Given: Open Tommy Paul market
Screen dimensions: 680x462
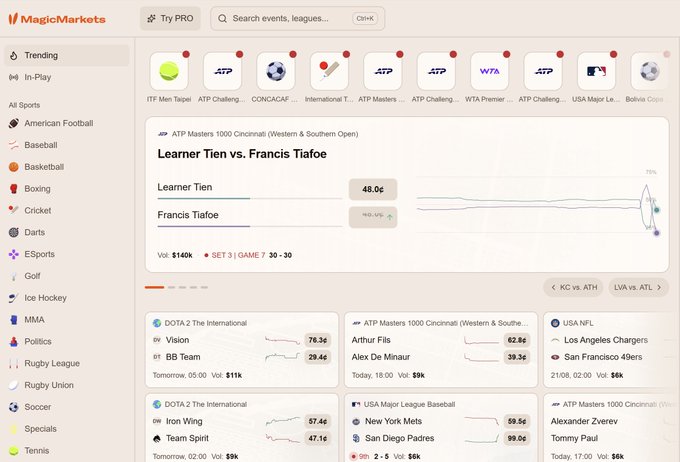Looking at the screenshot, I should 574,438.
